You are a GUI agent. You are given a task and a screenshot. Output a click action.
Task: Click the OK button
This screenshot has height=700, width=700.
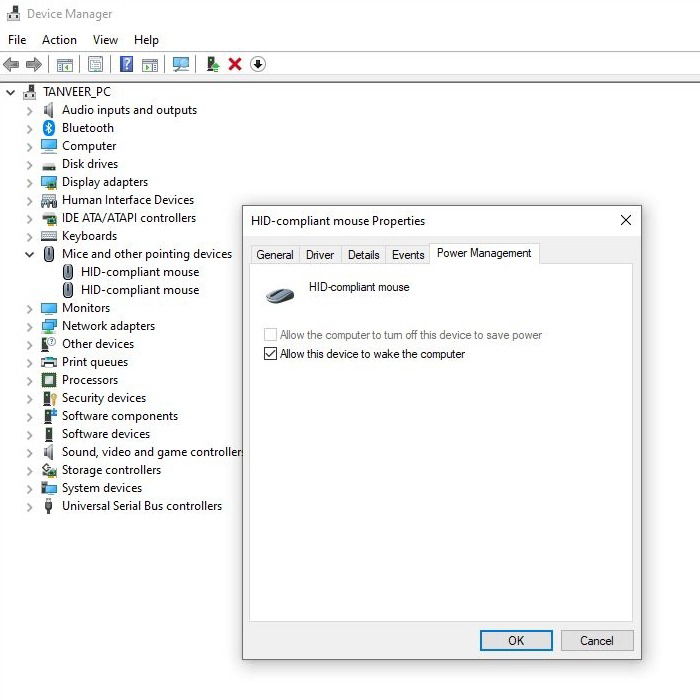tap(516, 641)
